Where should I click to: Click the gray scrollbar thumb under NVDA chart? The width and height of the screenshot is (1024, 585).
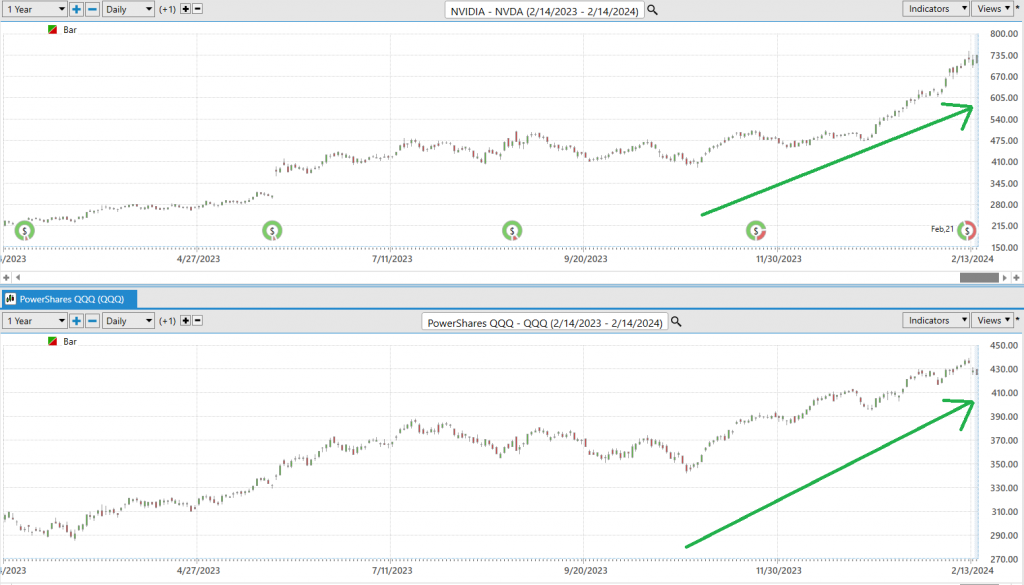click(x=979, y=277)
